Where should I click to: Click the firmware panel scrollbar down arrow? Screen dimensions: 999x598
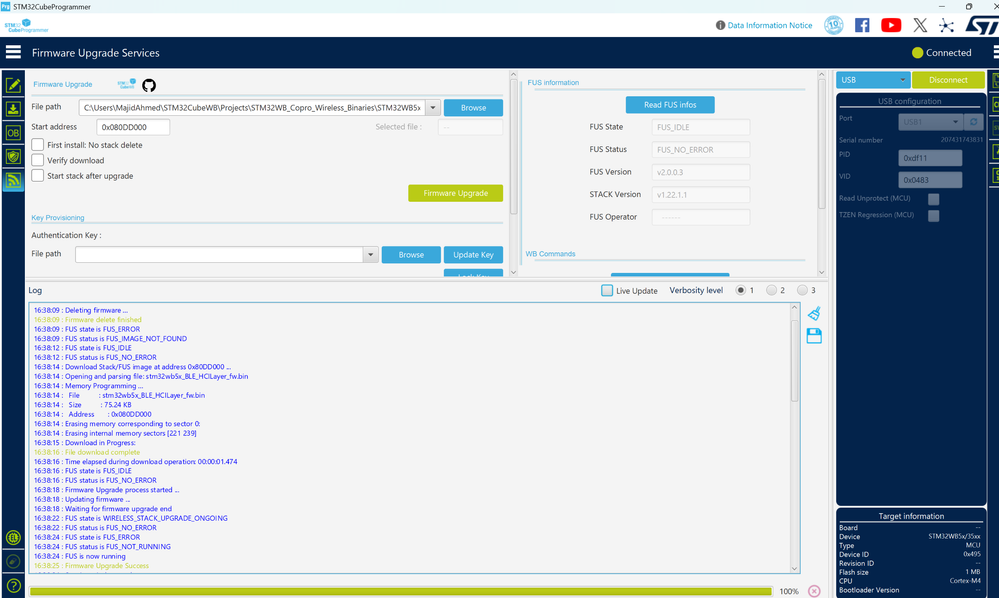pos(514,273)
